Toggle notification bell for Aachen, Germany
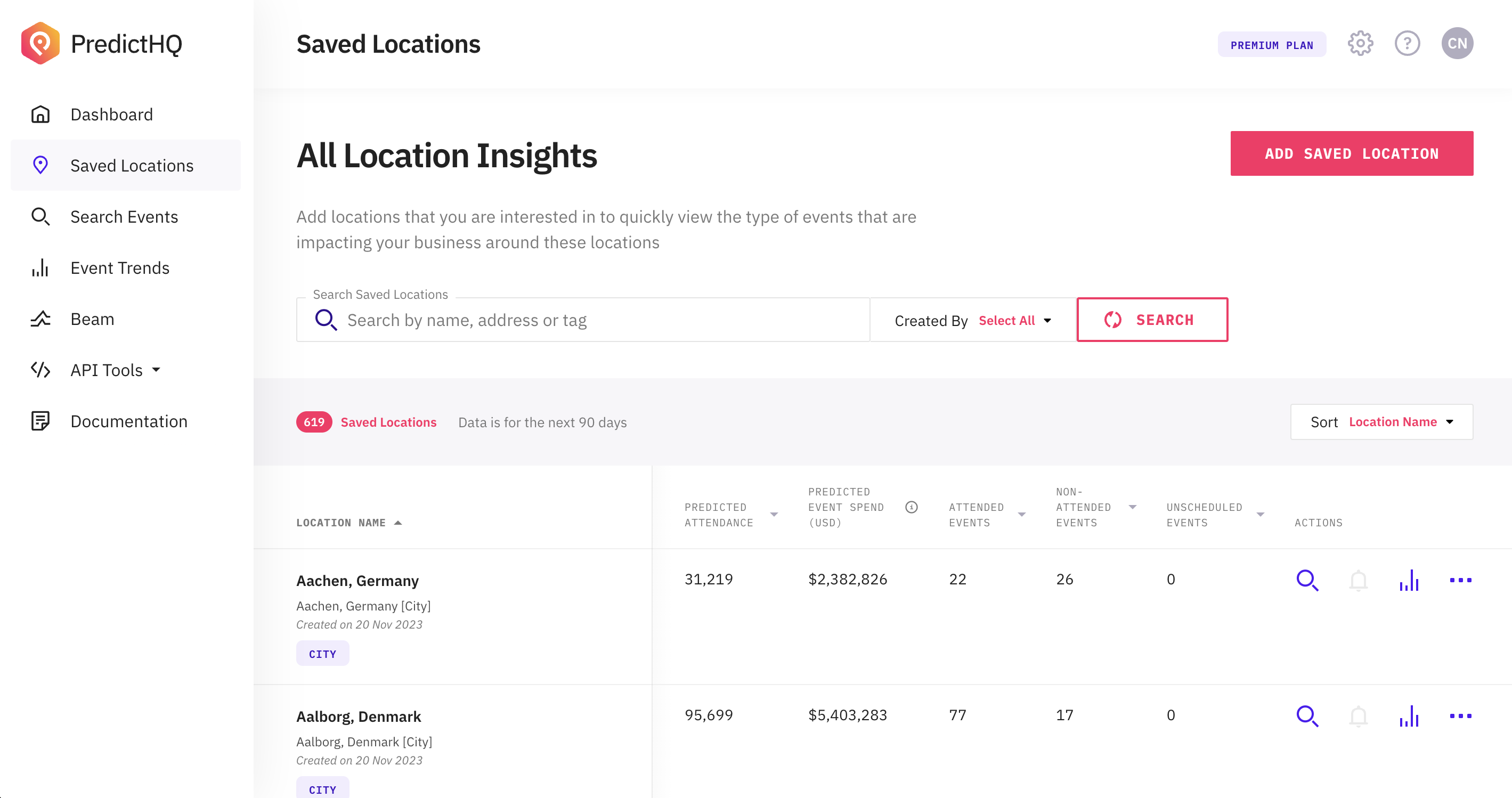This screenshot has height=798, width=1512. pos(1358,580)
